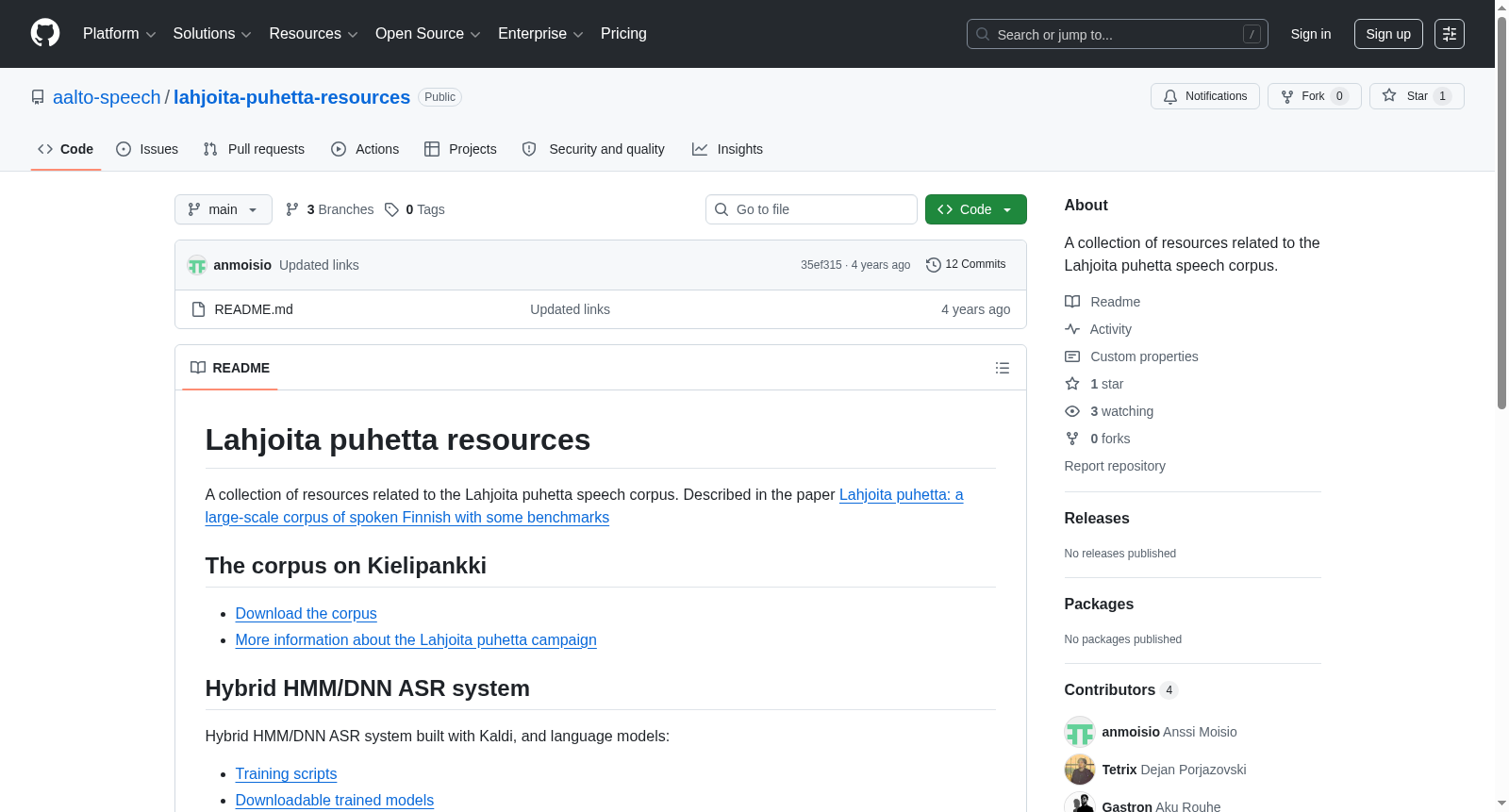The image size is (1509, 812).
Task: Open the aalto-speech organization page
Action: (x=107, y=97)
